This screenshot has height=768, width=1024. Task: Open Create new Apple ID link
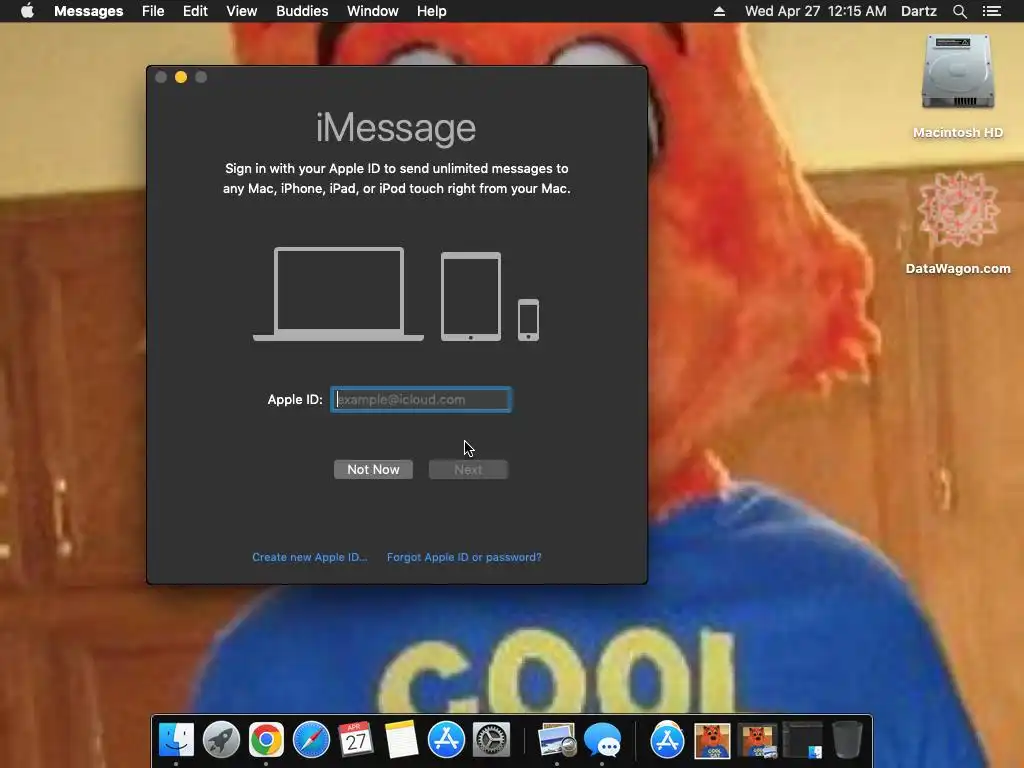point(310,557)
